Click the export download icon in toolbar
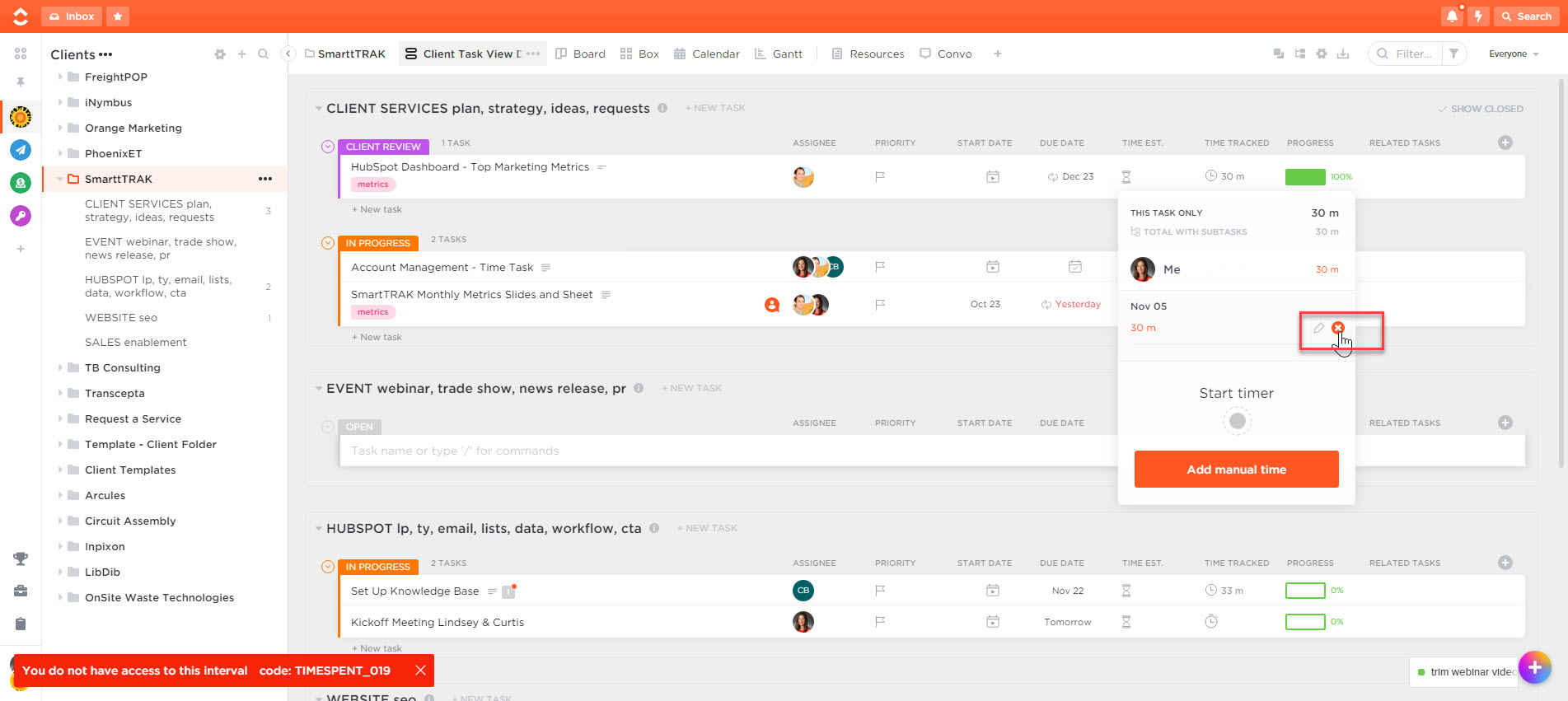Image resolution: width=1568 pixels, height=701 pixels. click(x=1343, y=54)
